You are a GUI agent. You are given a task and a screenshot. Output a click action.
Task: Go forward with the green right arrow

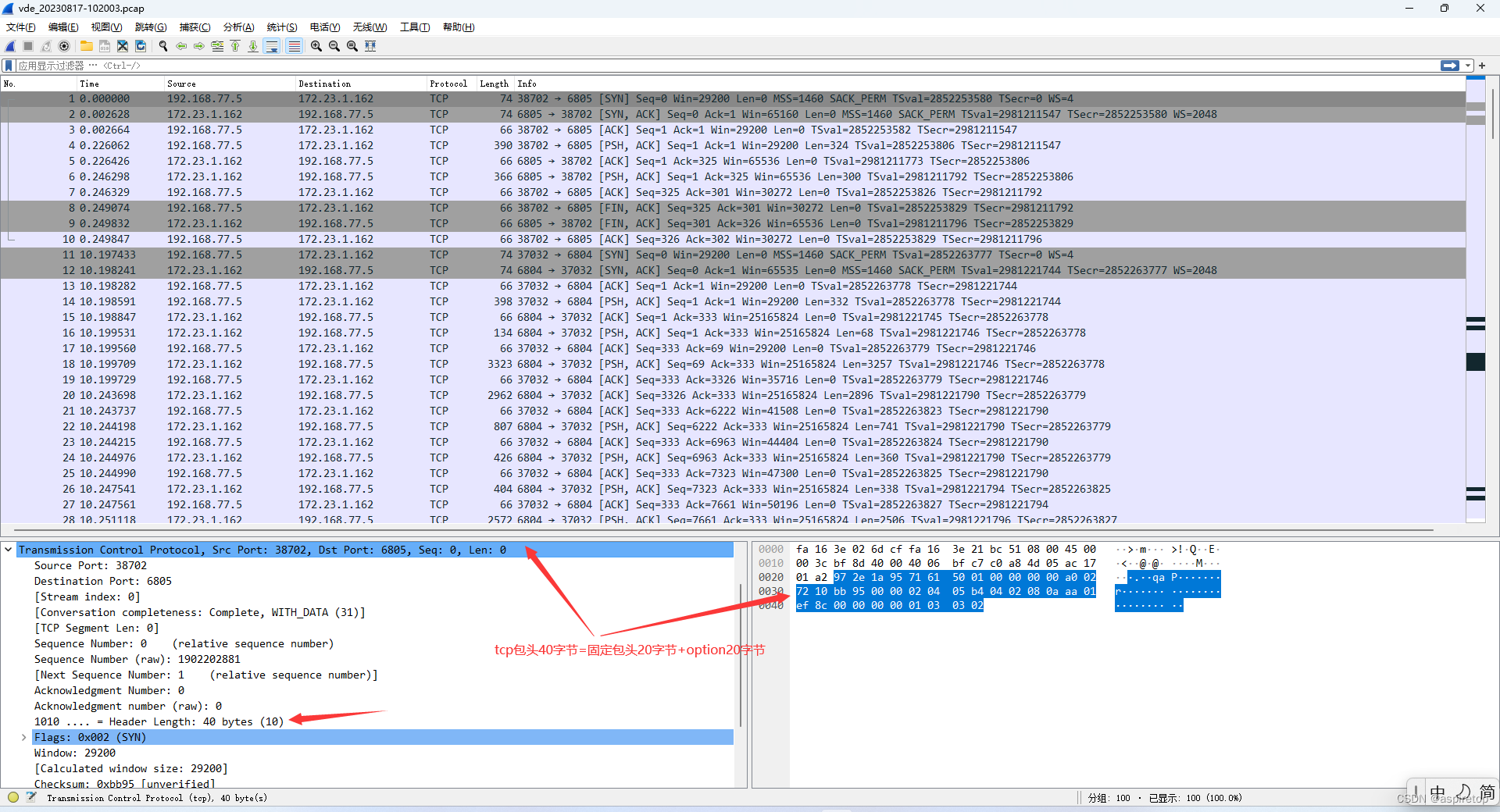tap(199, 46)
